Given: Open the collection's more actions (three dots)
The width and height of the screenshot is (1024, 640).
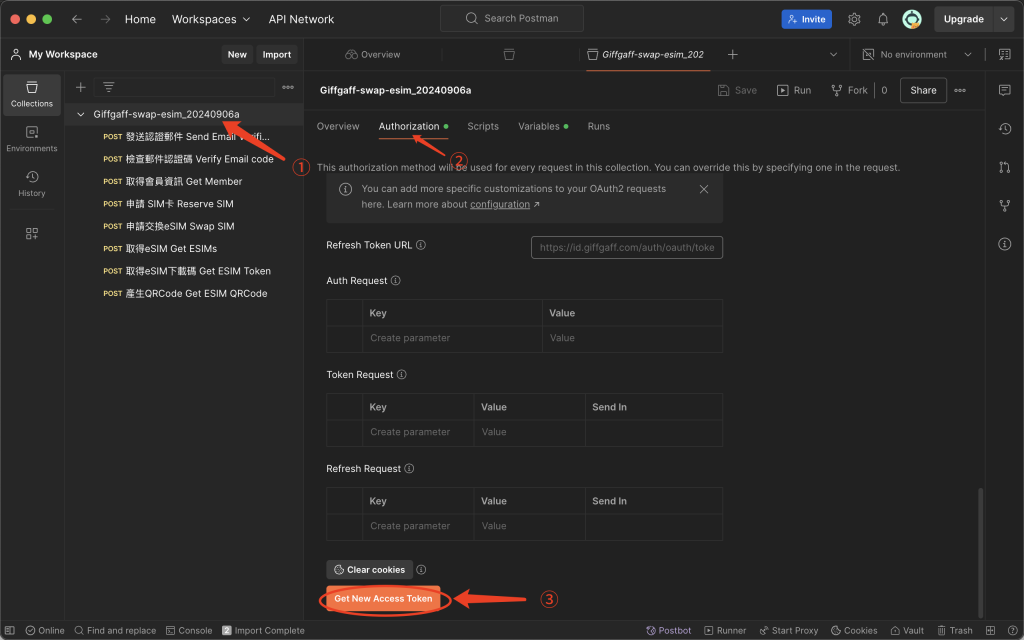Looking at the screenshot, I should pos(960,90).
